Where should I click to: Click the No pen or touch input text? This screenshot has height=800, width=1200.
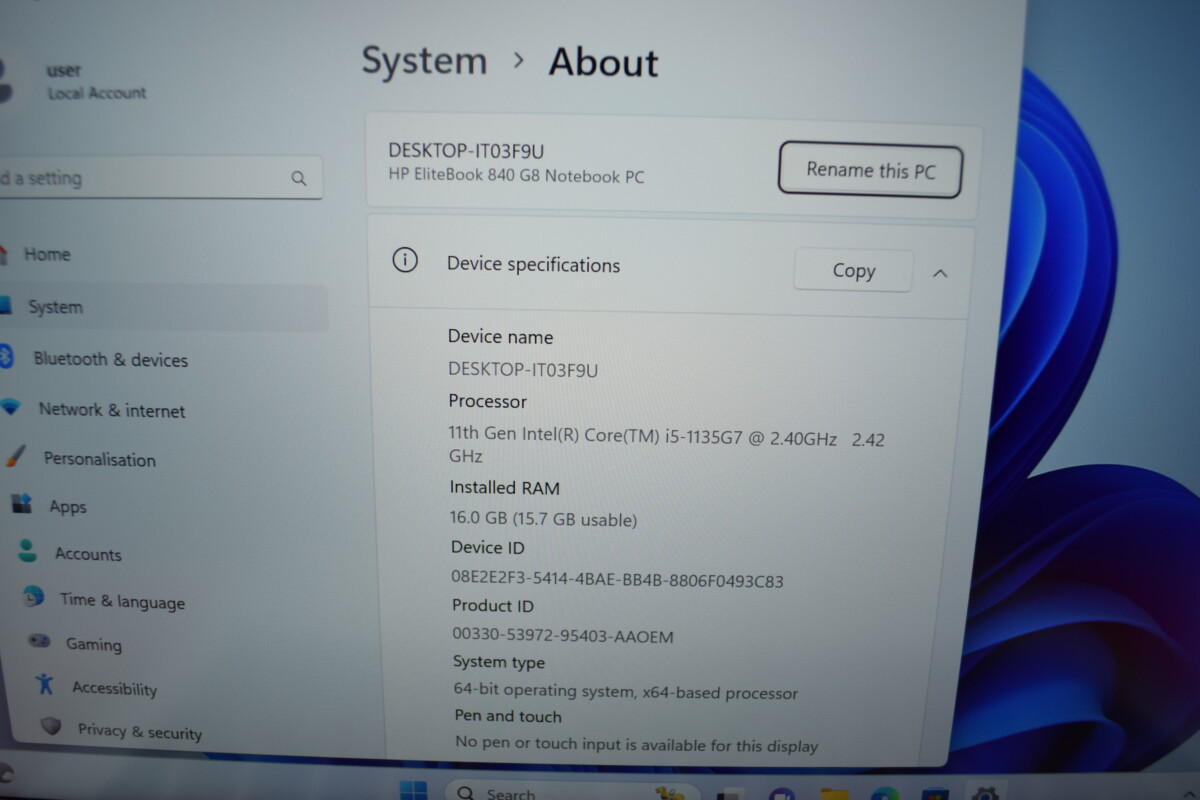pos(636,745)
